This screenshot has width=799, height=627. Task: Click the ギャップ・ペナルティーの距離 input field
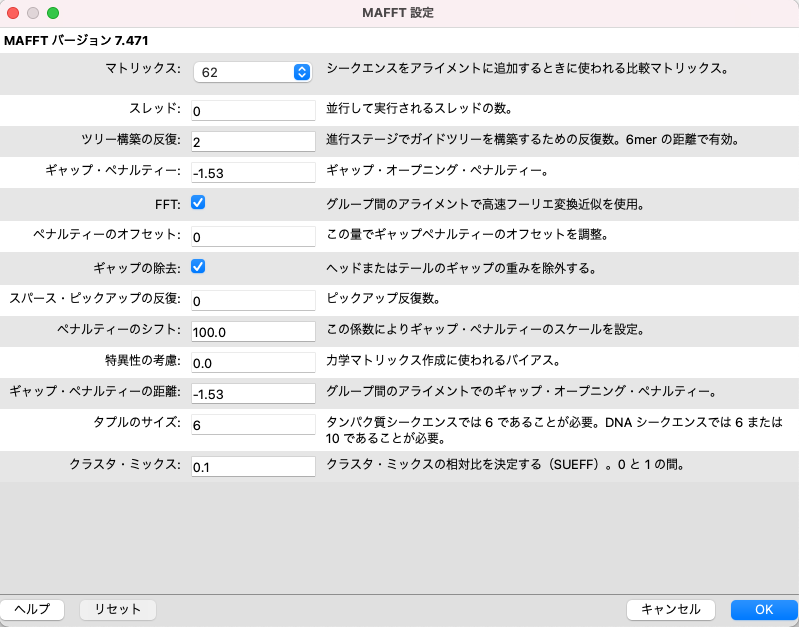pos(253,394)
